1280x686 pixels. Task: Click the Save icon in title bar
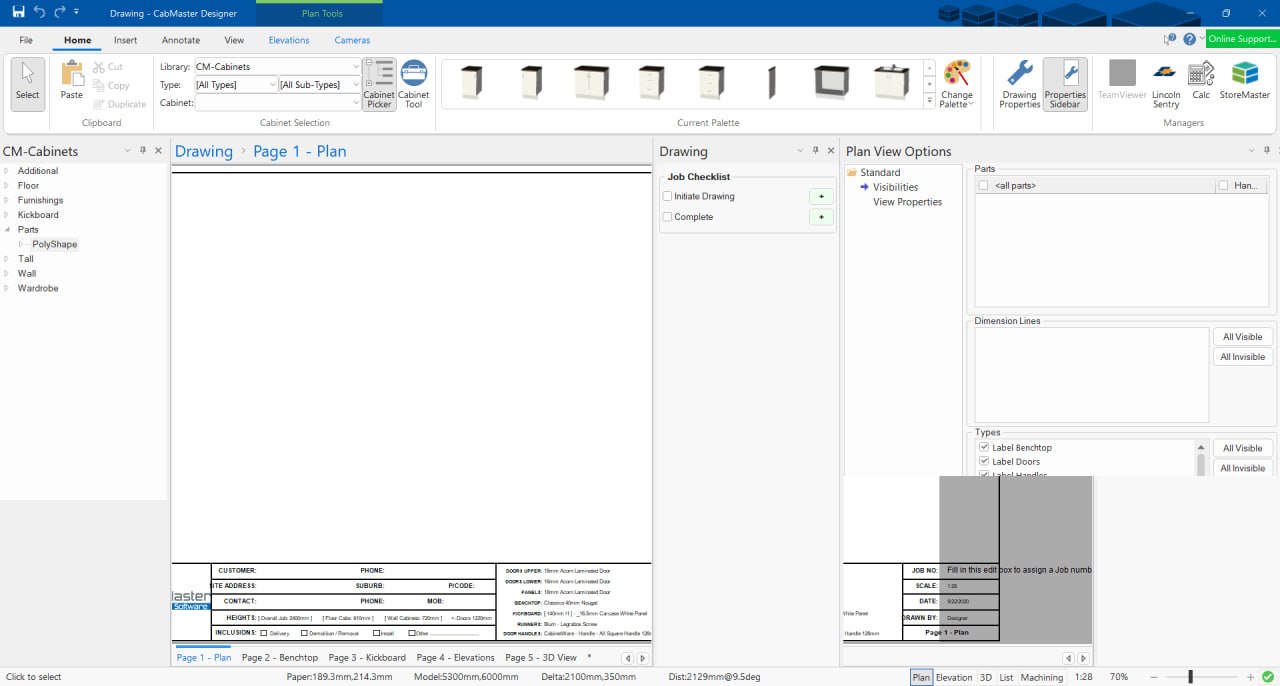click(18, 12)
